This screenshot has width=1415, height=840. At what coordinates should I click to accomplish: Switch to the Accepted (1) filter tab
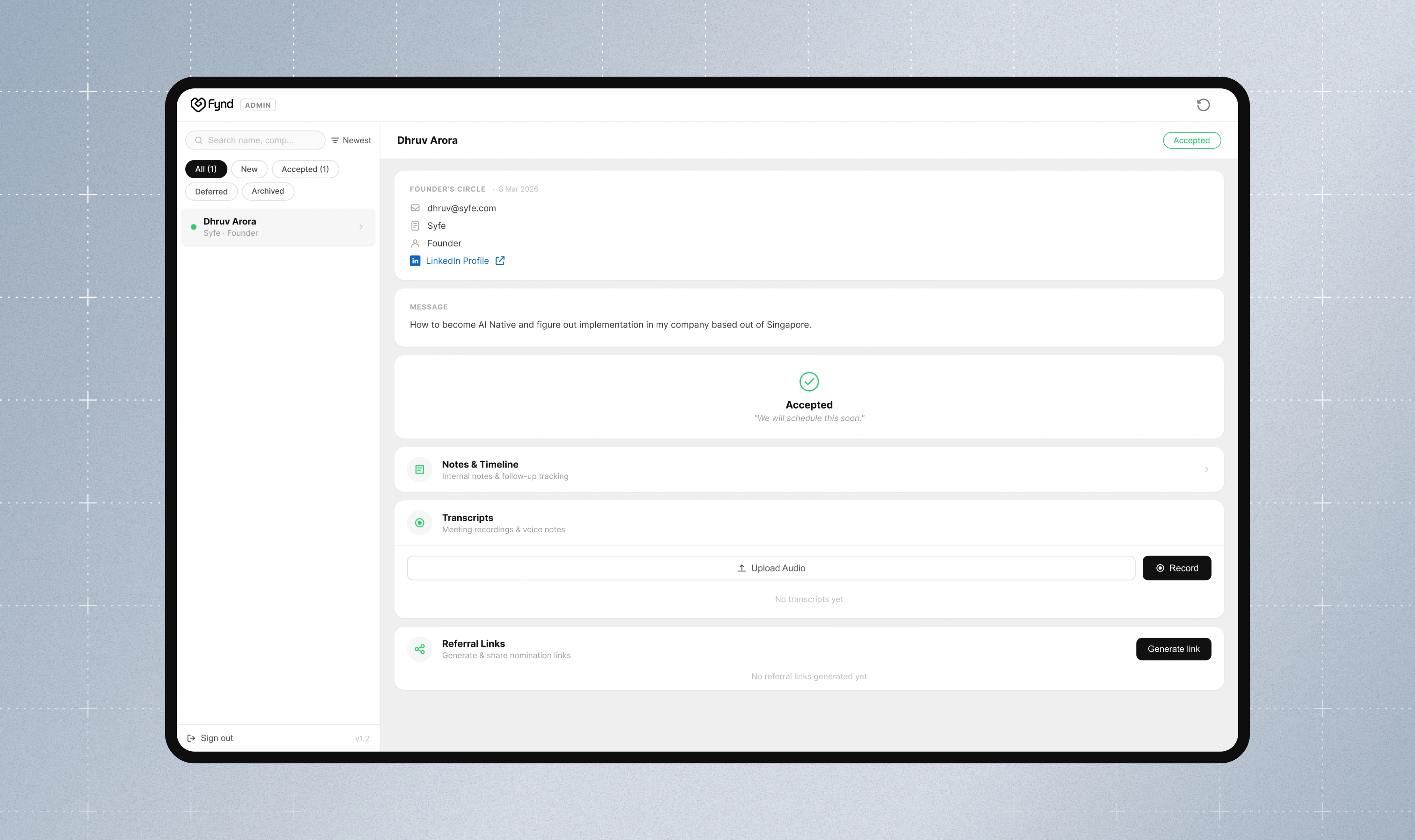pyautogui.click(x=305, y=169)
